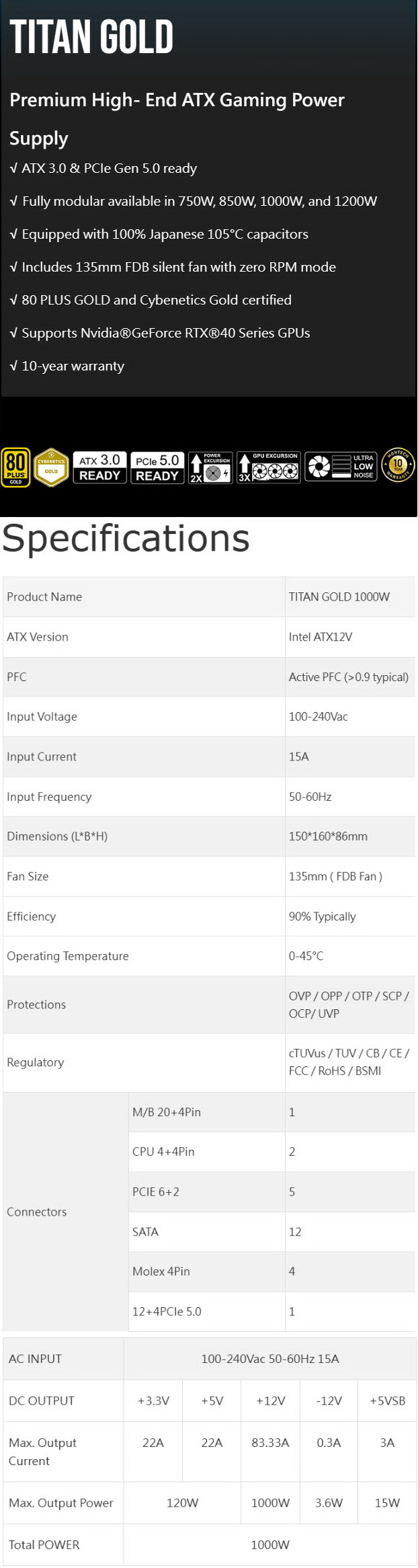Screen dimensions: 418x1568
Task: Select the TITAN GOLD 1000W product name cell
Action: coord(350,597)
